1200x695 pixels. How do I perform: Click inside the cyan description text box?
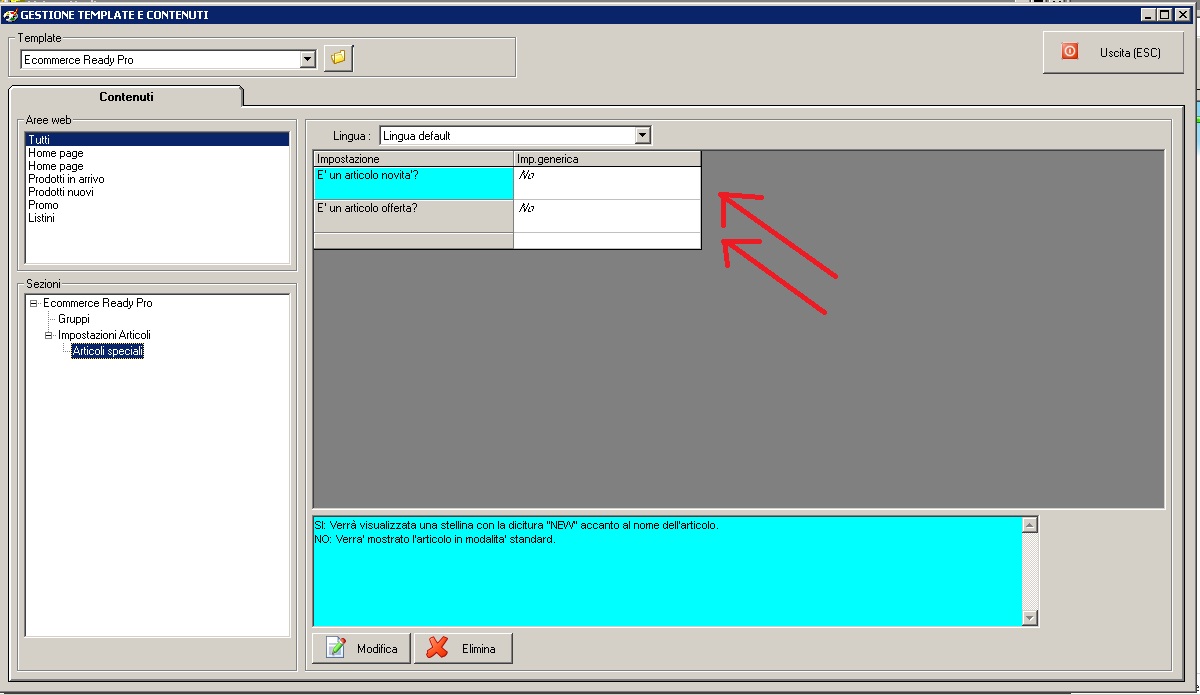(668, 571)
